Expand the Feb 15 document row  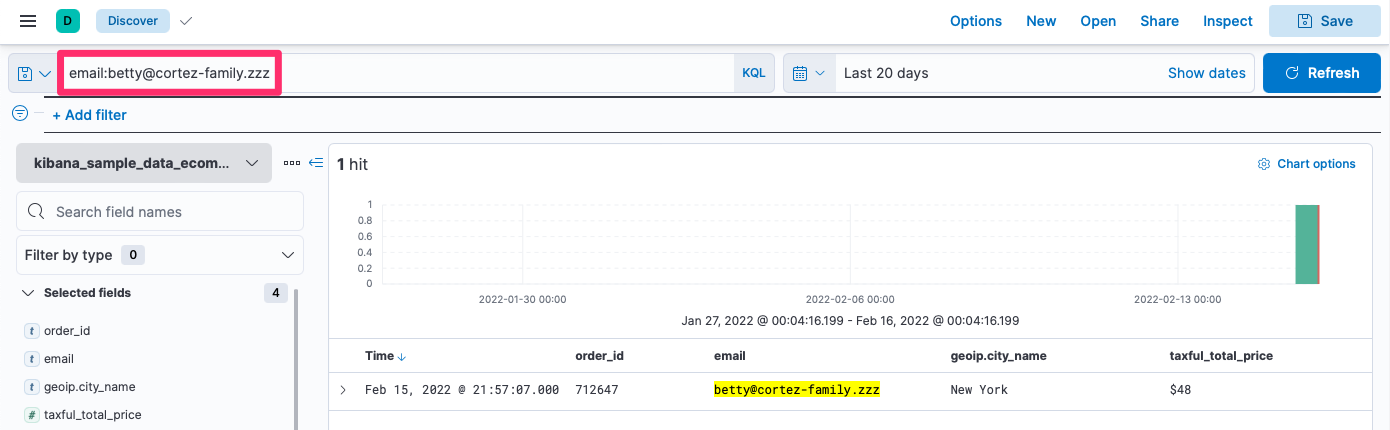click(x=343, y=390)
